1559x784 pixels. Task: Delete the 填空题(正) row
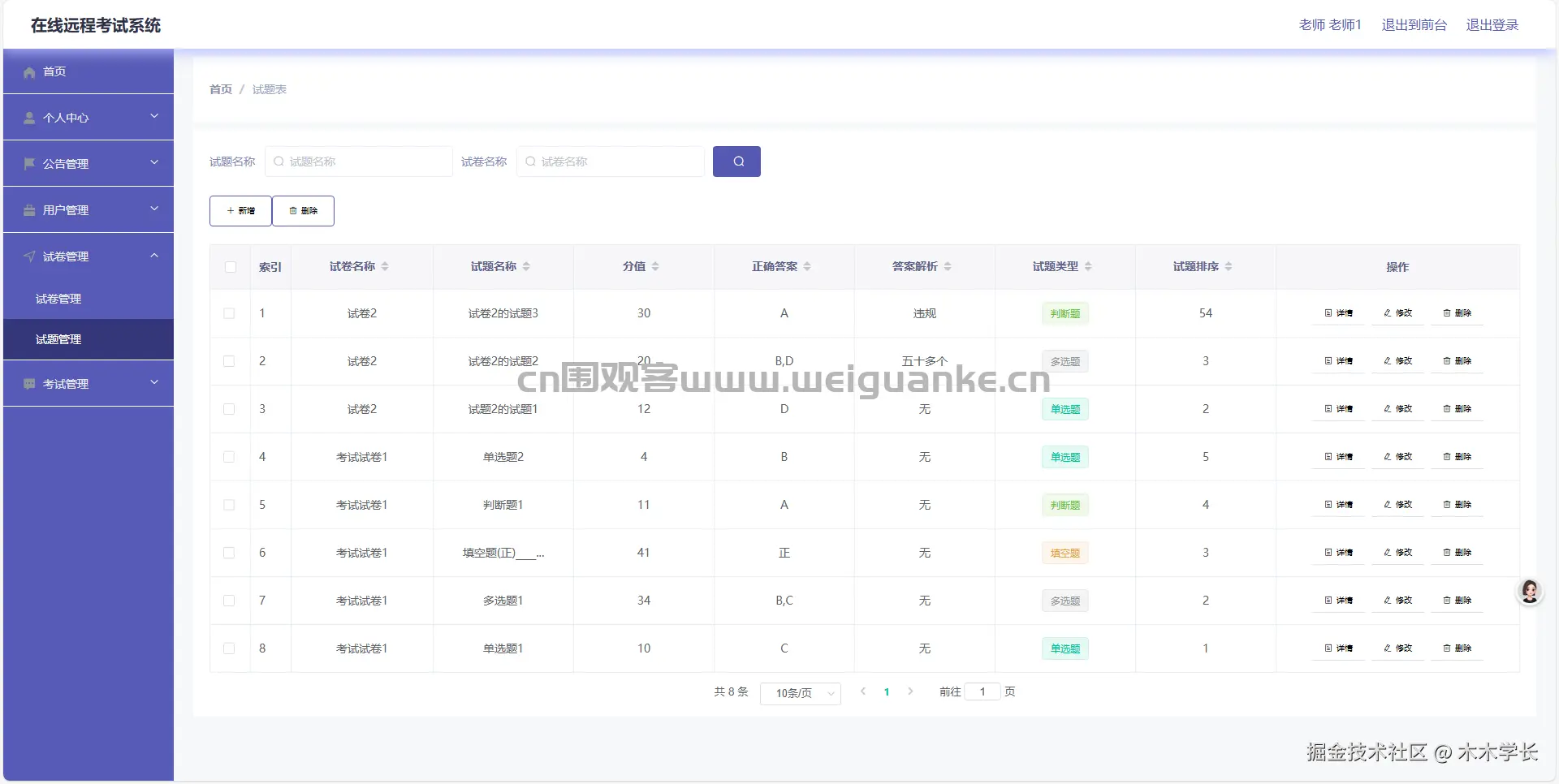[x=1457, y=553]
